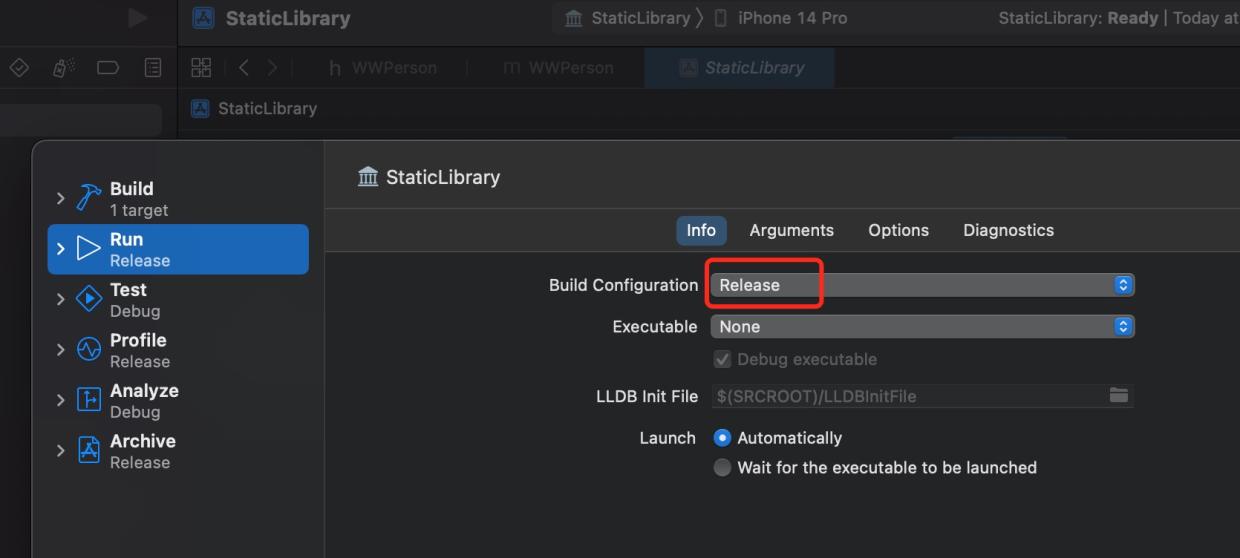Open the debug navigator spray icon

pyautogui.click(x=63, y=68)
